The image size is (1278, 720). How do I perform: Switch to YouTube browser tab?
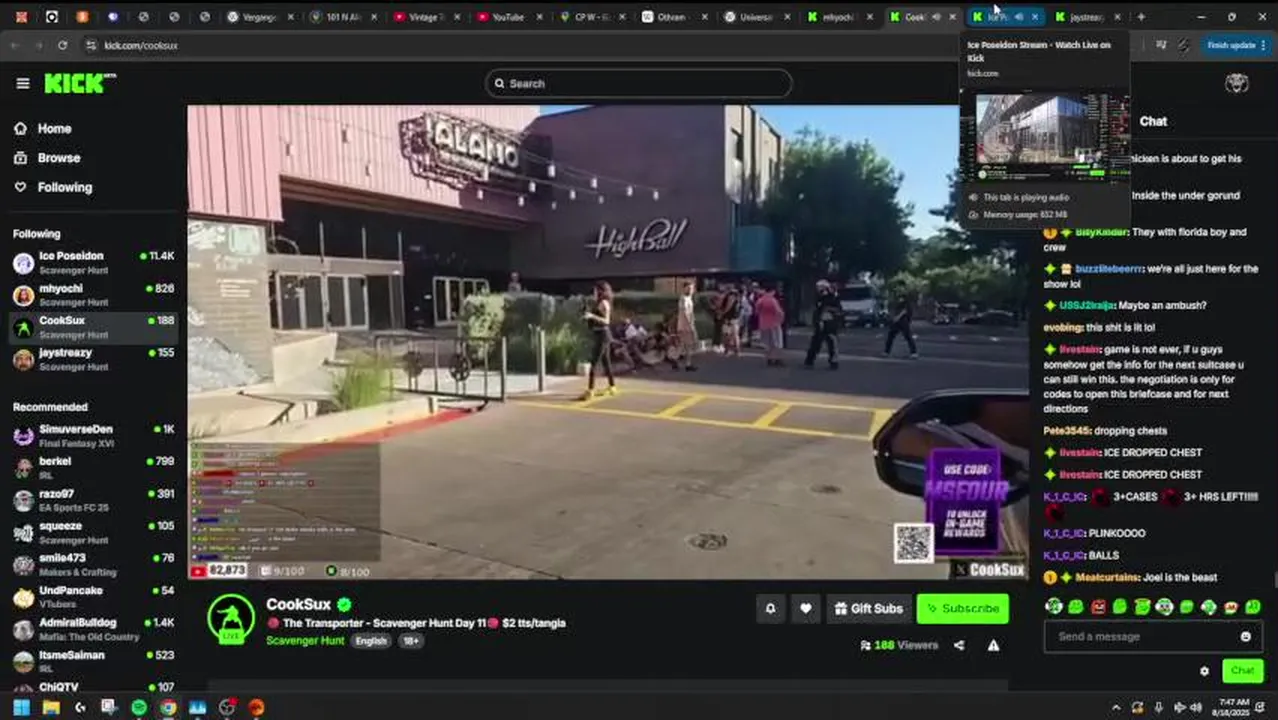(x=507, y=17)
